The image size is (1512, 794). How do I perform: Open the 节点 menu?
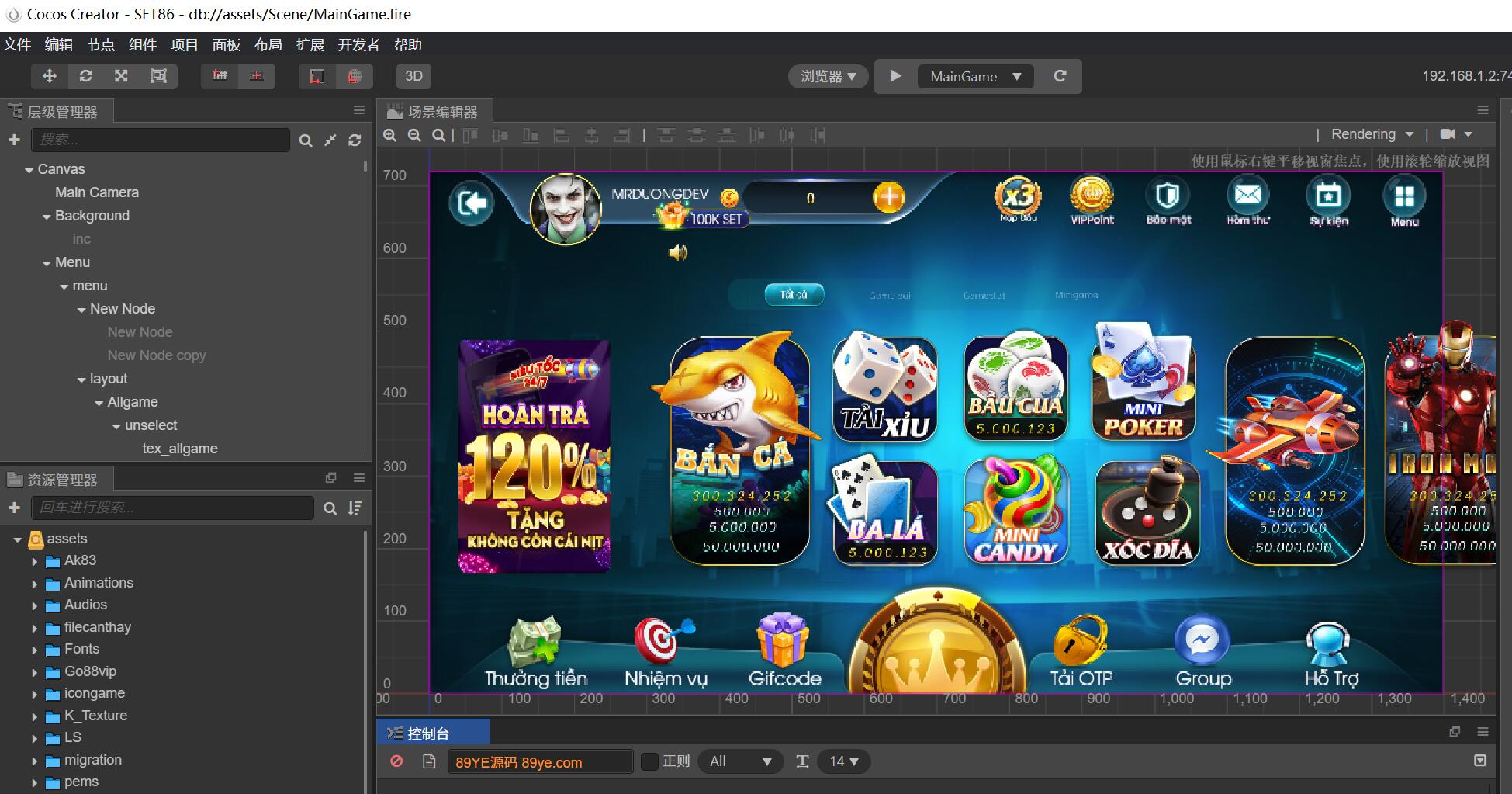pyautogui.click(x=101, y=45)
